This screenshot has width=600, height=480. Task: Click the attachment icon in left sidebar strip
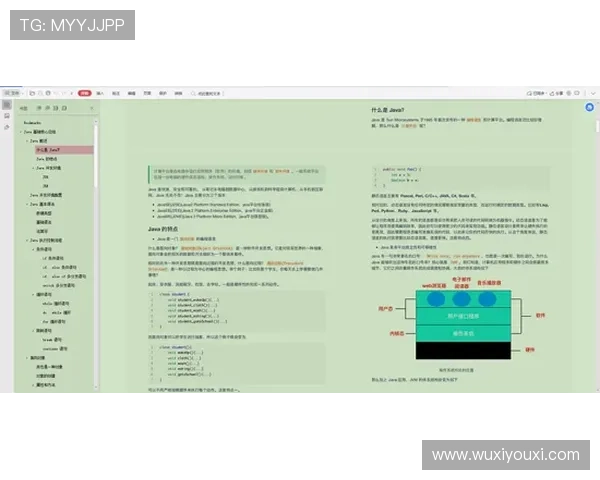coord(7,127)
